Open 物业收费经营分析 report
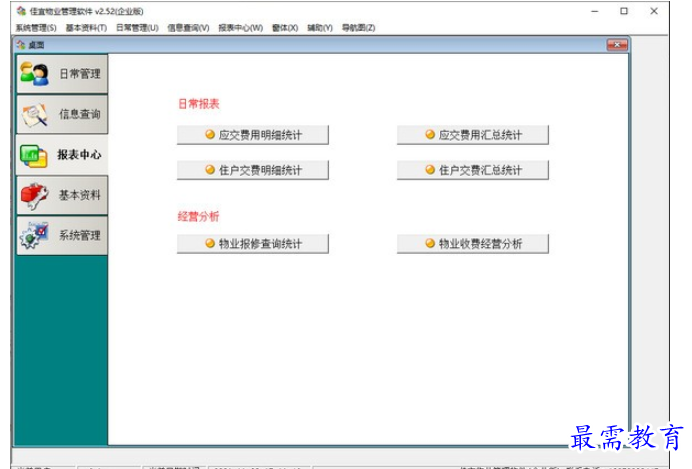692x469 pixels. [473, 244]
